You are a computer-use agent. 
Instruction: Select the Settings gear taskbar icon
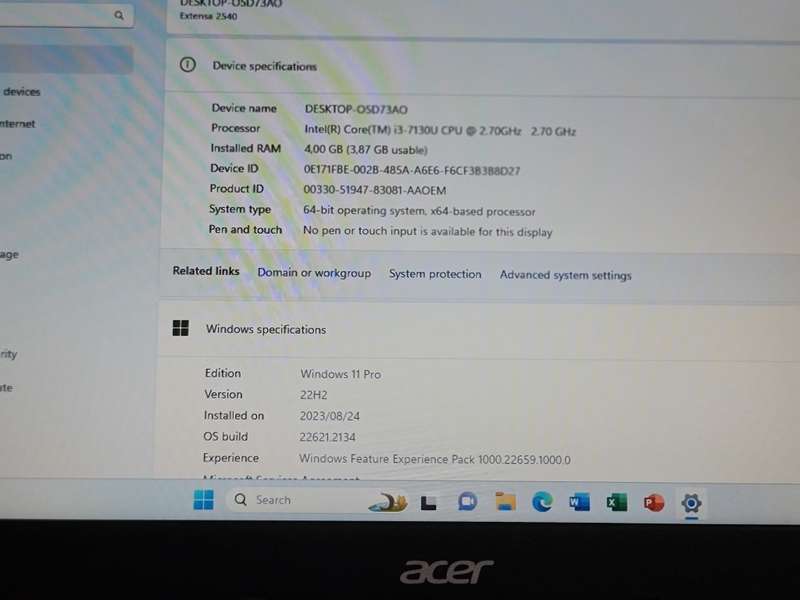pos(691,504)
